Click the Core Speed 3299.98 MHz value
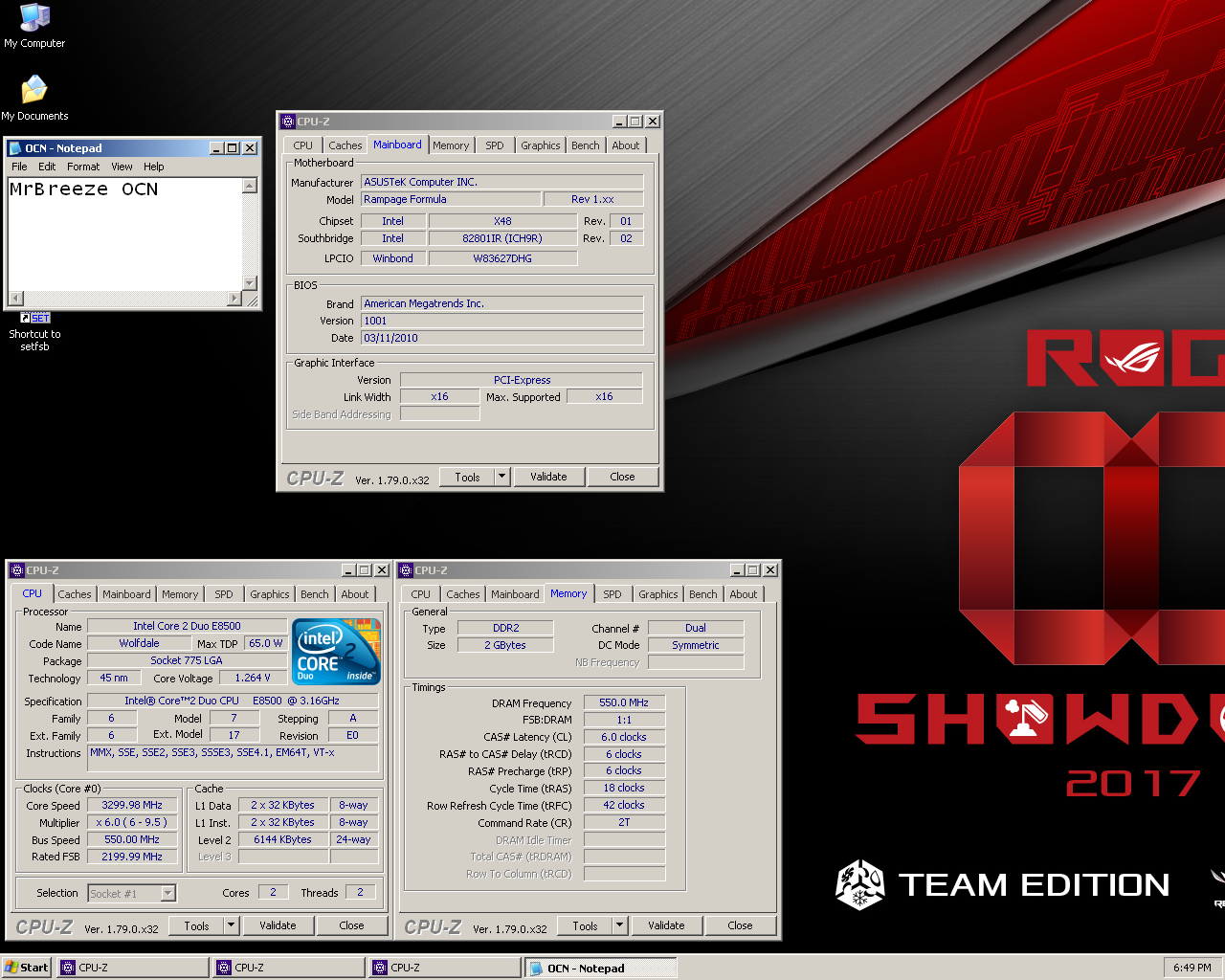Viewport: 1225px width, 980px height. pyautogui.click(x=132, y=805)
